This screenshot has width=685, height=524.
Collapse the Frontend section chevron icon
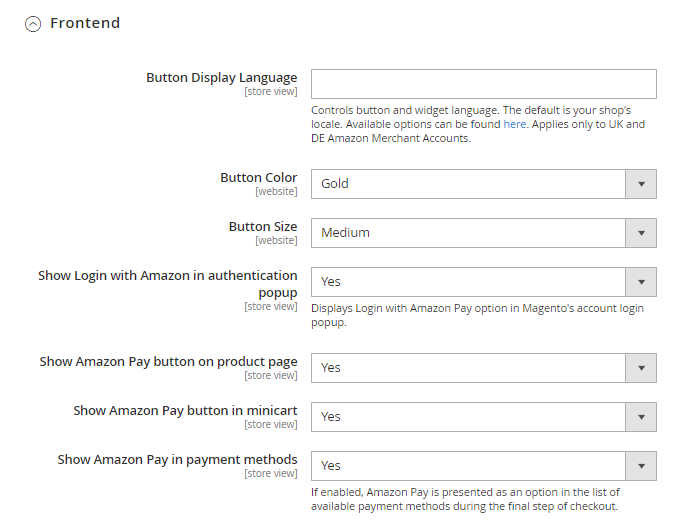click(x=33, y=24)
